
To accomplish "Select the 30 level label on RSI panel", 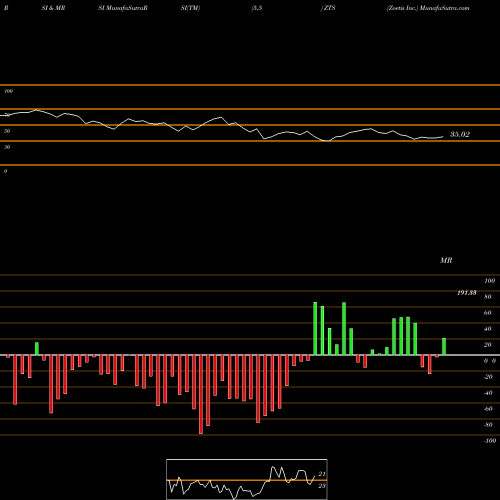I will tap(7, 147).
